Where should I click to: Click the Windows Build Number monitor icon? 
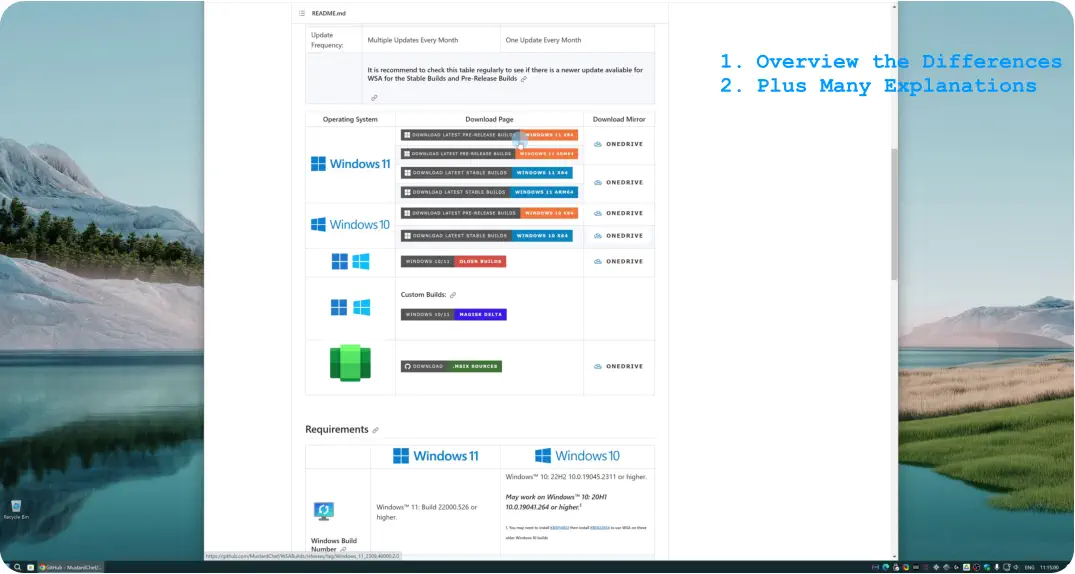point(324,511)
